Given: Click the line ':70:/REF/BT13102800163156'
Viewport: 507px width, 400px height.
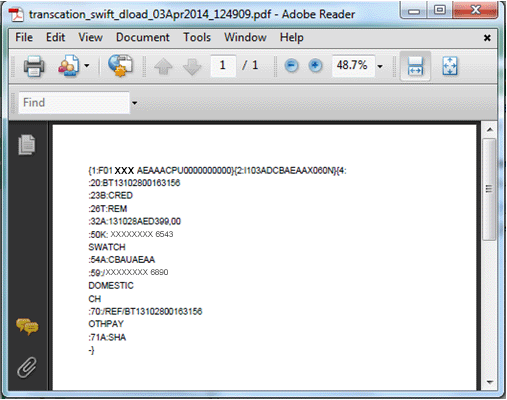Looking at the screenshot, I should coord(145,311).
